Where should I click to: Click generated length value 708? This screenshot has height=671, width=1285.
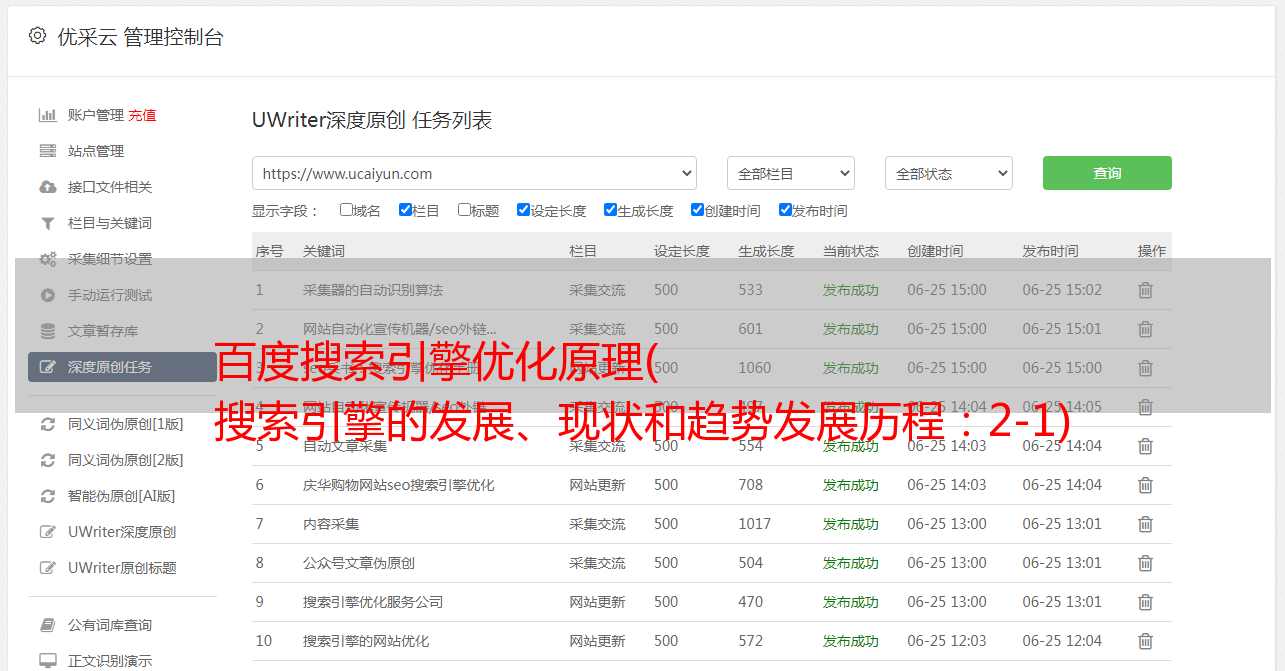(x=751, y=485)
